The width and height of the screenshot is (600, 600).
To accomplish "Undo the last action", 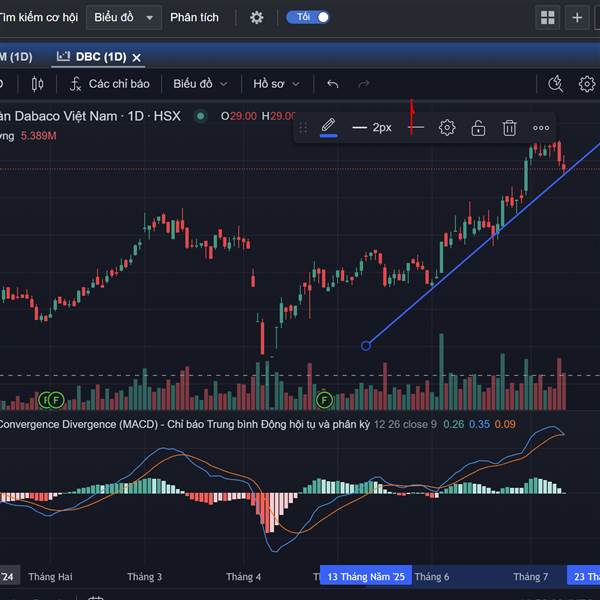I will (333, 84).
